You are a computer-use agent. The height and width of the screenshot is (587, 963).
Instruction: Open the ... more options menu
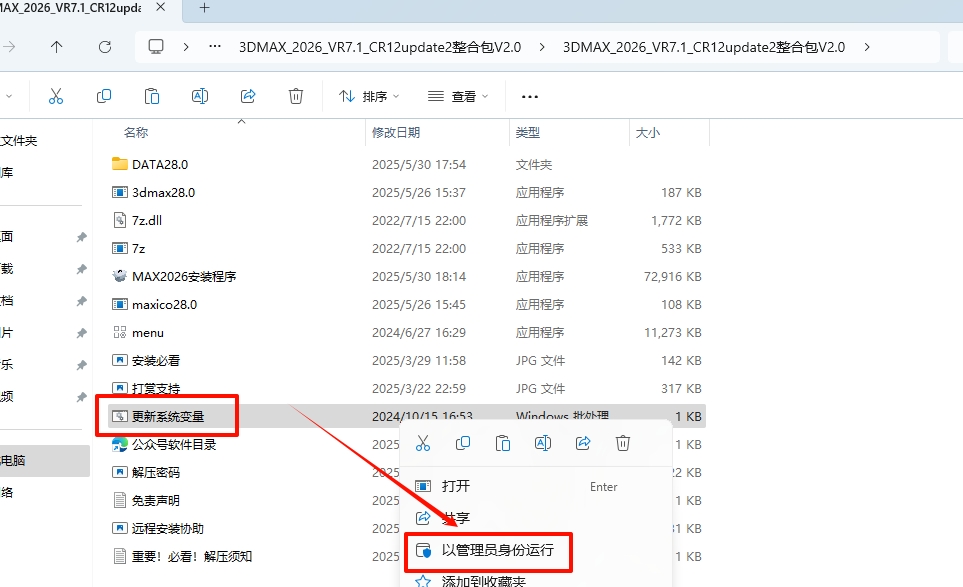point(528,95)
